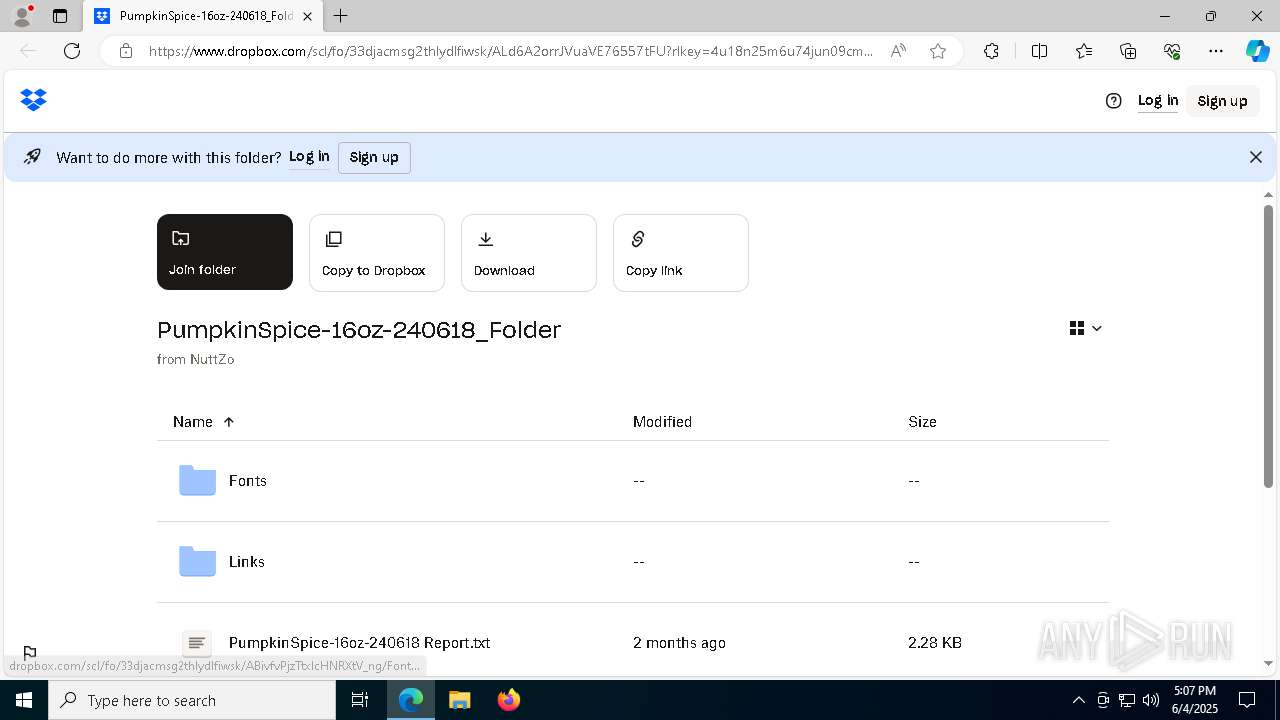Click Sign up button in banner
Screen dimensions: 1280x720
(374, 157)
